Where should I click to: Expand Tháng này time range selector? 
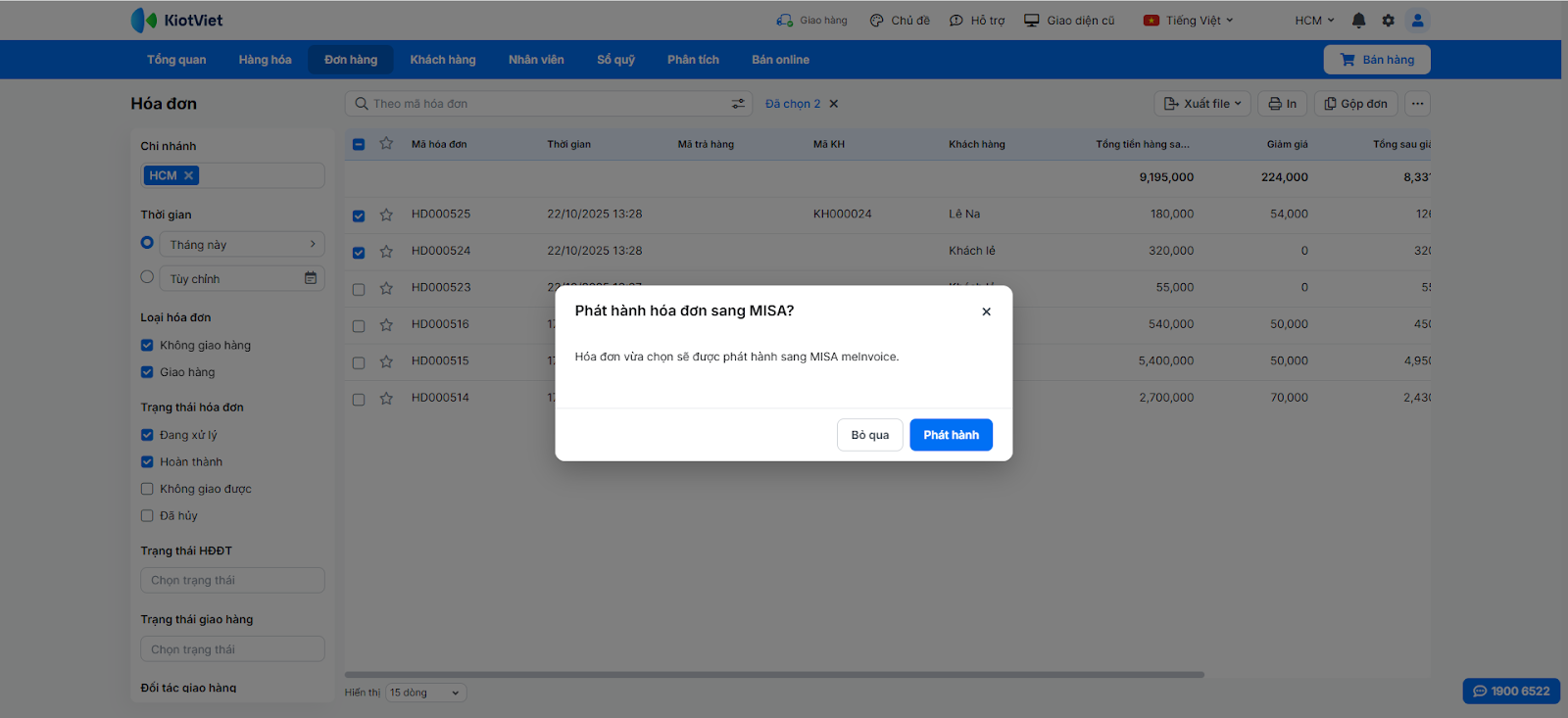[242, 244]
